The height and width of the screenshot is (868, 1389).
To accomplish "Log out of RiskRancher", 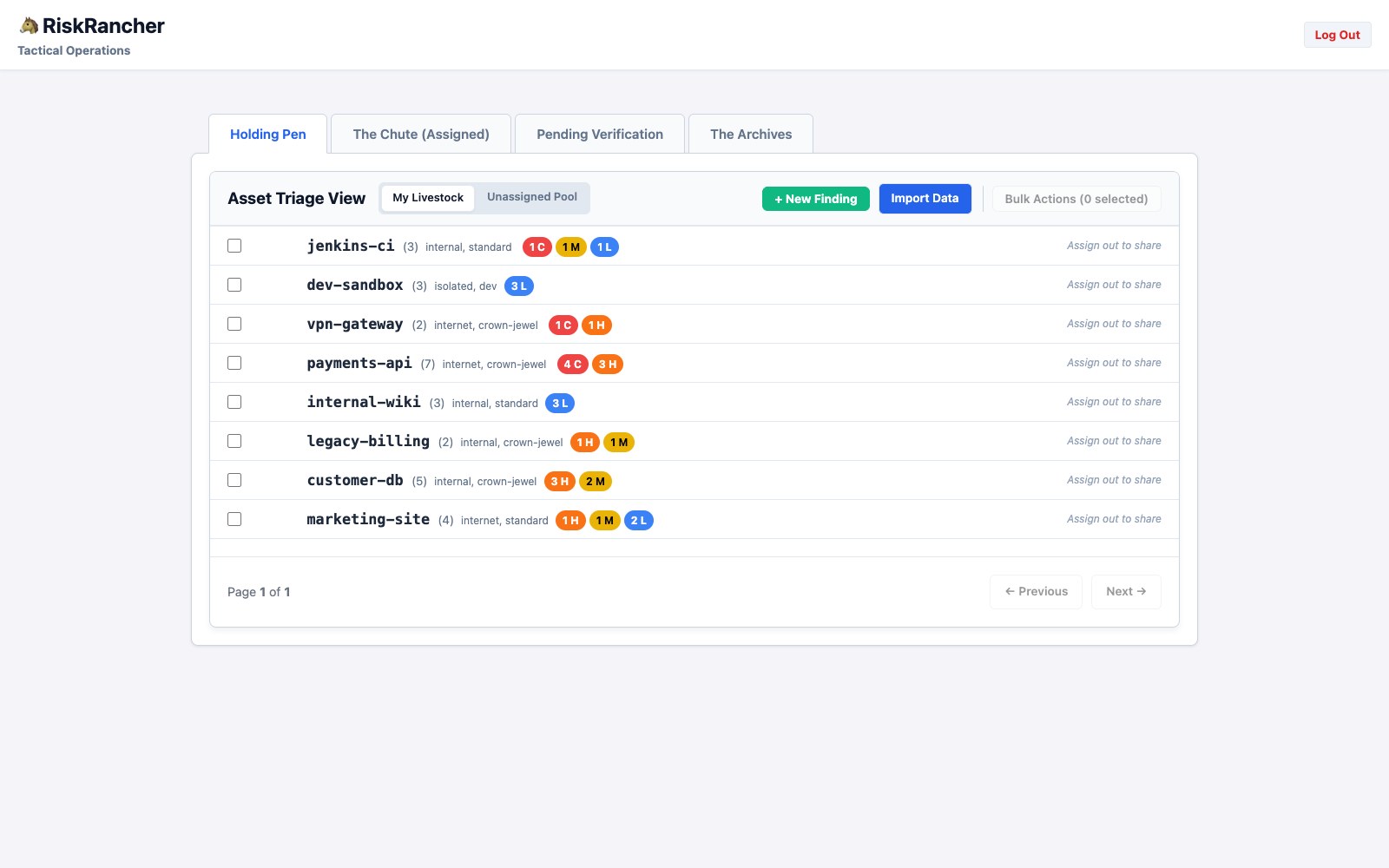I will [x=1337, y=35].
